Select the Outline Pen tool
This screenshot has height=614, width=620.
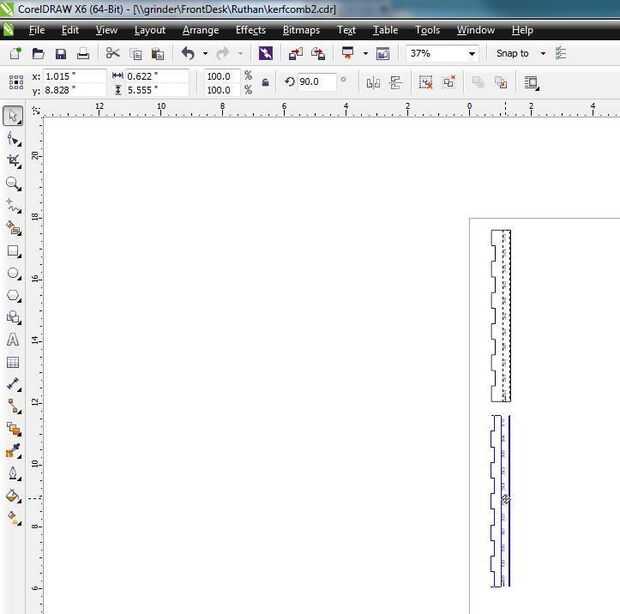pos(13,473)
